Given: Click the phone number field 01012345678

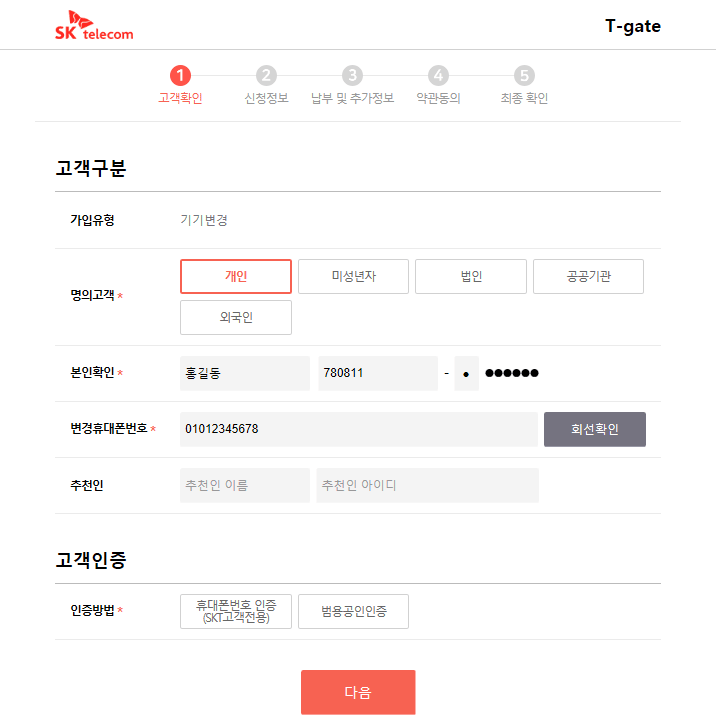Looking at the screenshot, I should 358,429.
